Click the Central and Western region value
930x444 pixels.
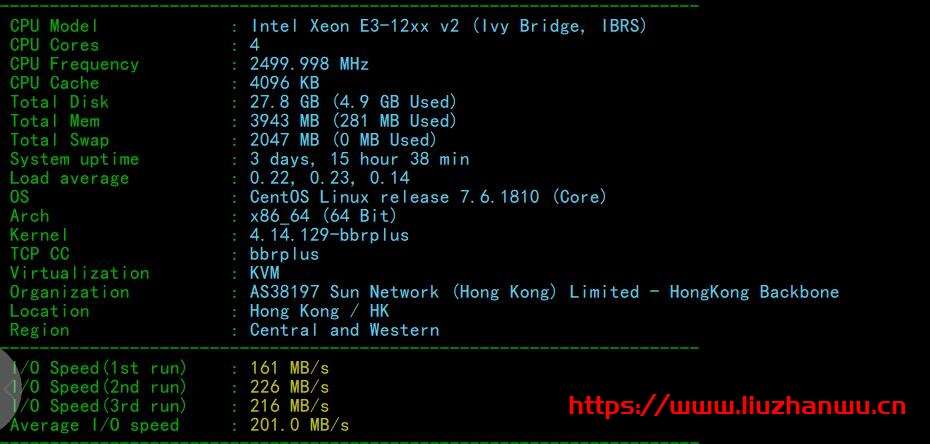(x=344, y=330)
